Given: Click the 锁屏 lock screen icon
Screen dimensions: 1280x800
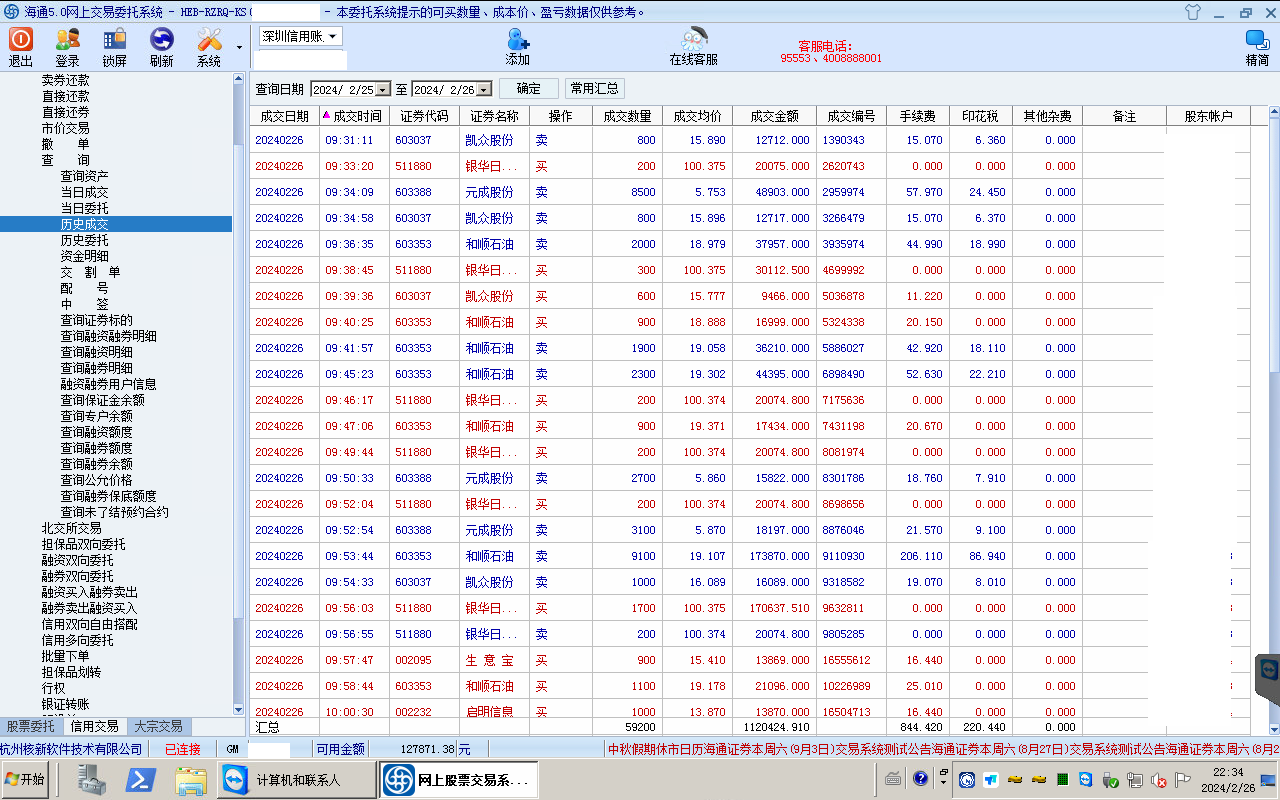Looking at the screenshot, I should tap(115, 40).
